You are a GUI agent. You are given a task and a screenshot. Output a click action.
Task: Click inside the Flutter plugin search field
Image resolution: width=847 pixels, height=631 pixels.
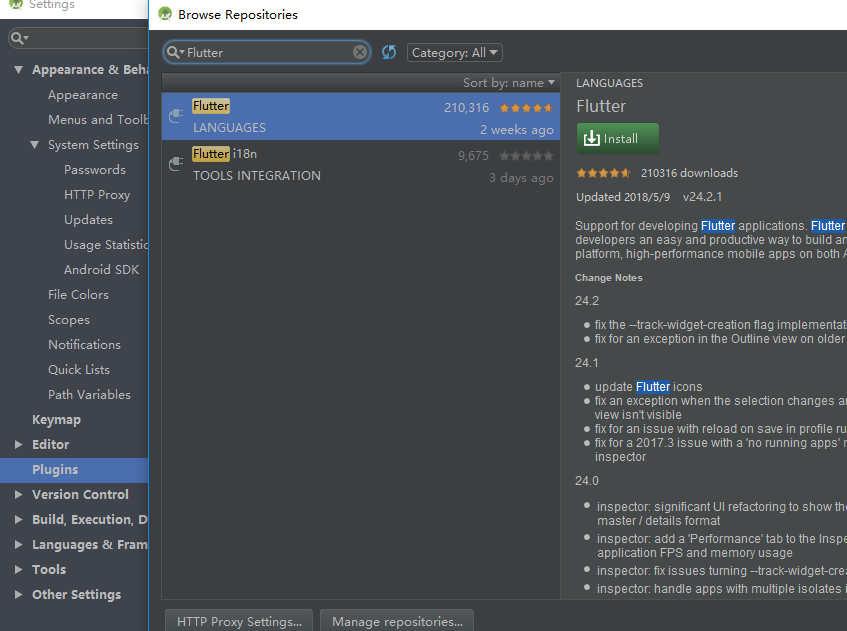coord(267,52)
